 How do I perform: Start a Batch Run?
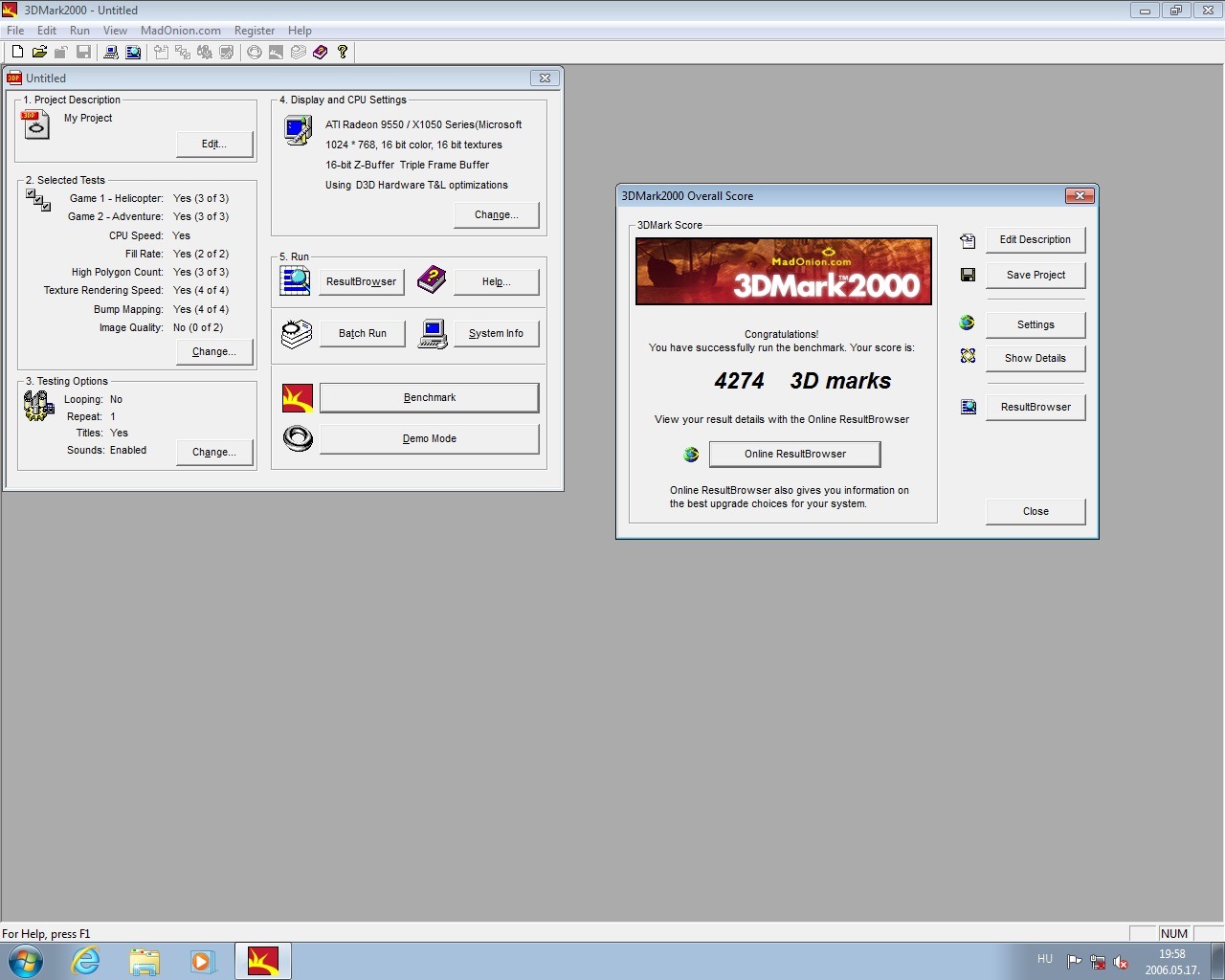pyautogui.click(x=362, y=334)
